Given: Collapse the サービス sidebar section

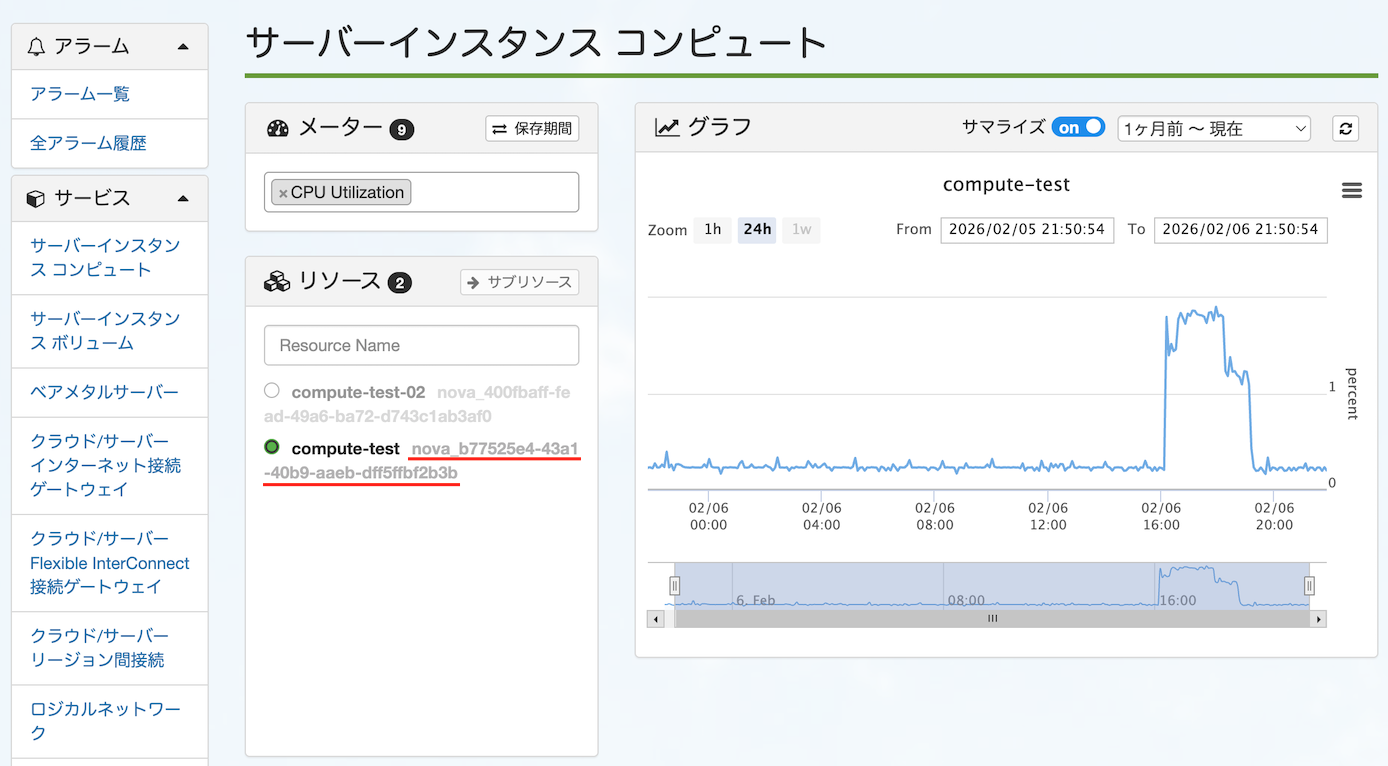Looking at the screenshot, I should tap(182, 199).
